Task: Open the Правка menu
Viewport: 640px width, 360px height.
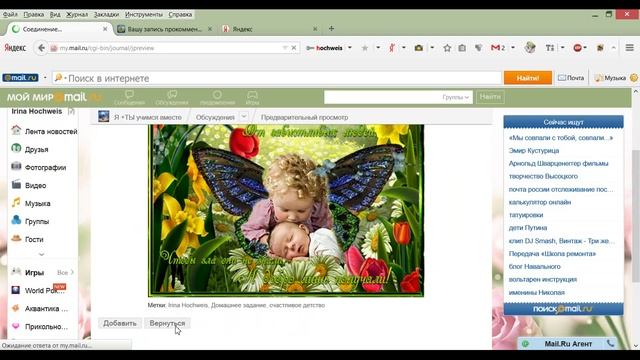Action: pos(33,14)
